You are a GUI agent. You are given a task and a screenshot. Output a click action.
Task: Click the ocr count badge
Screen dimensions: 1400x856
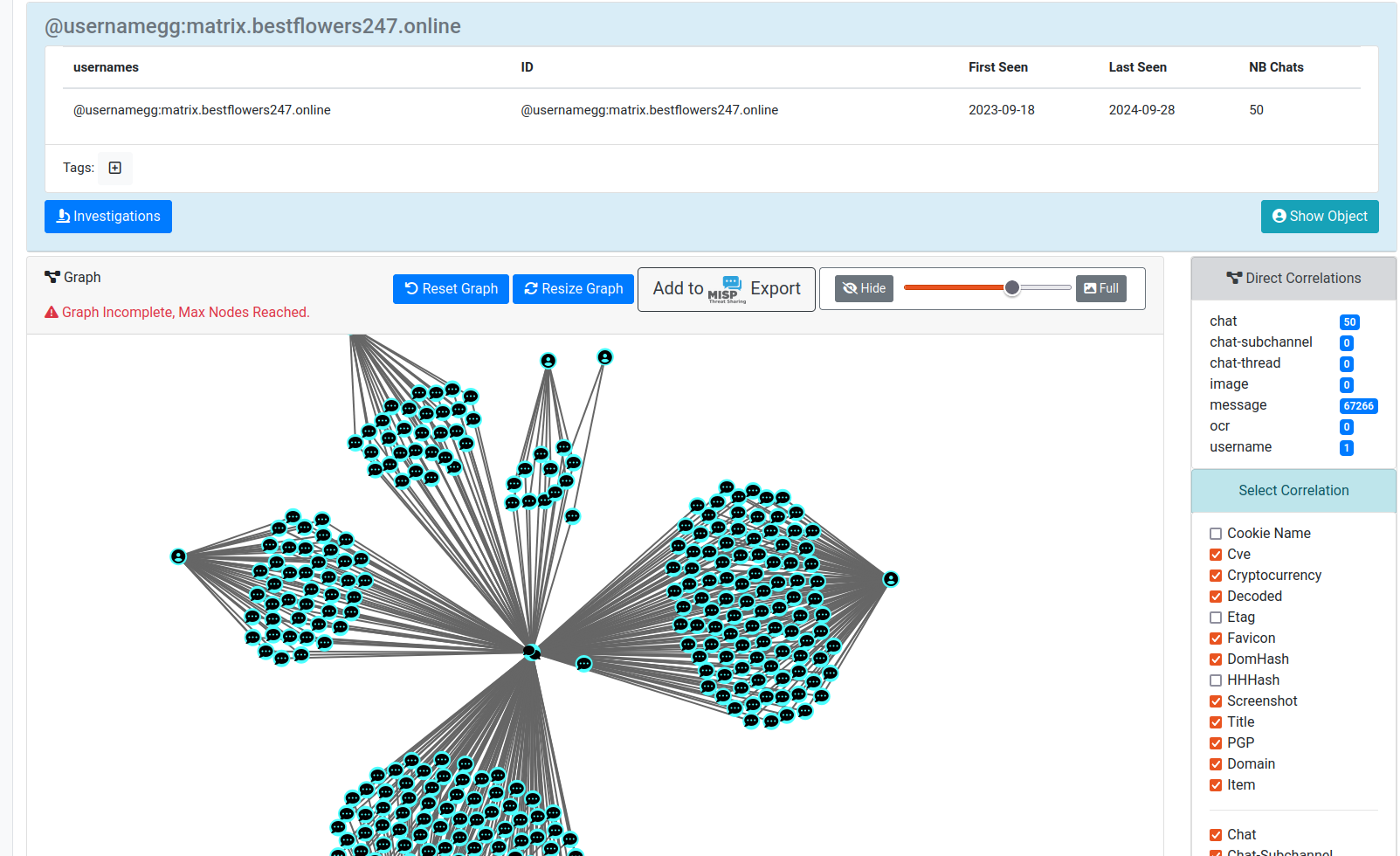pos(1347,427)
